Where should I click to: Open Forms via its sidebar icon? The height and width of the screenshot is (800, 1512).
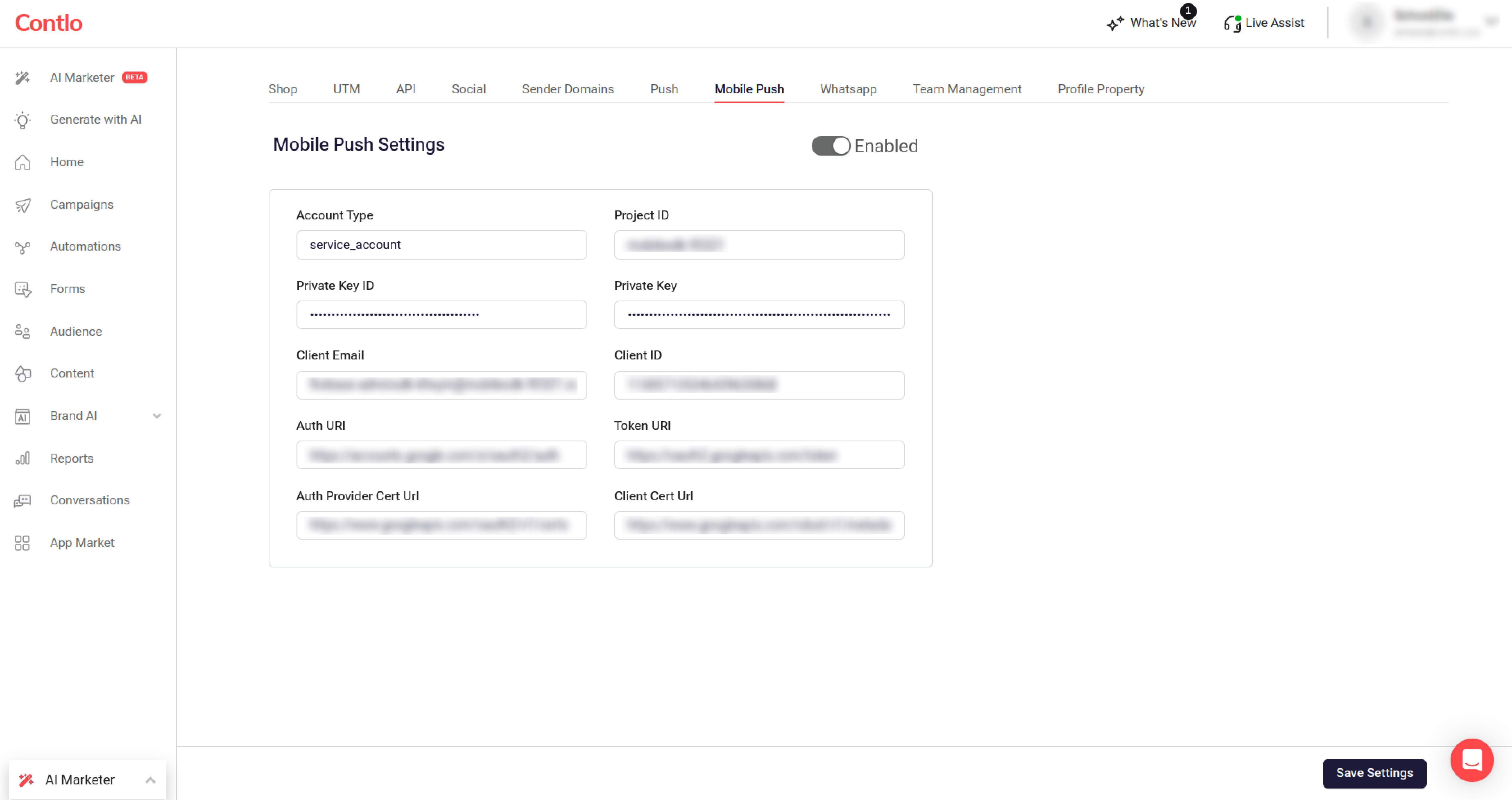[22, 289]
